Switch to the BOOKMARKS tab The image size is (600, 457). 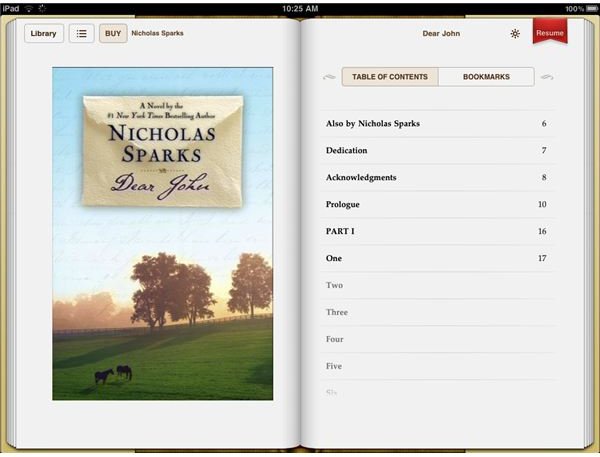[x=486, y=77]
